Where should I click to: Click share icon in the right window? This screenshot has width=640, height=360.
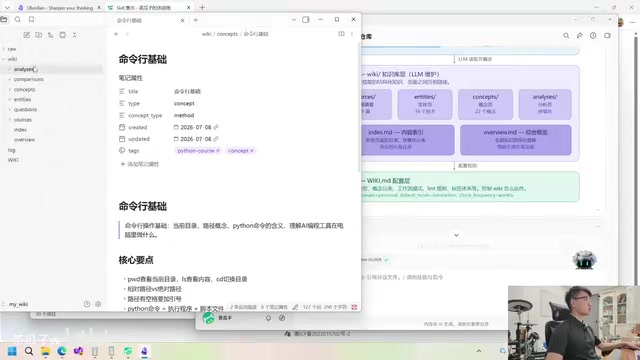point(580,36)
